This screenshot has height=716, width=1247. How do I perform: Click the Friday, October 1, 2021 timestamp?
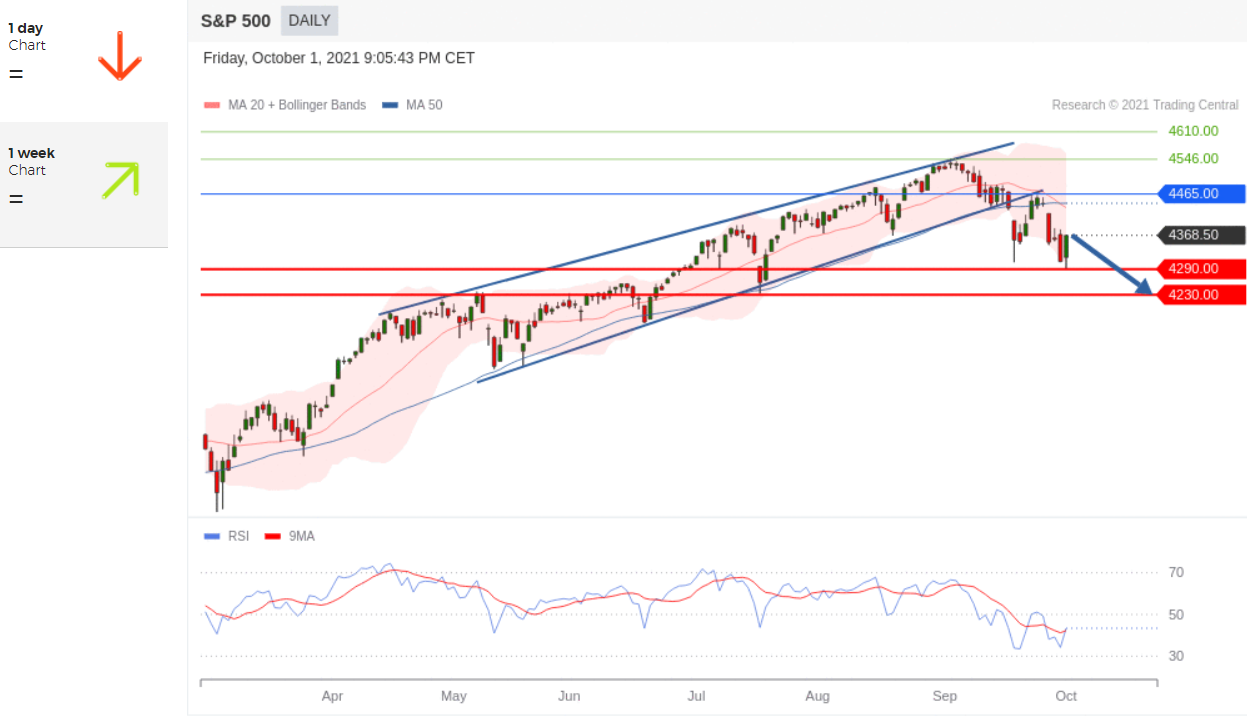click(339, 58)
